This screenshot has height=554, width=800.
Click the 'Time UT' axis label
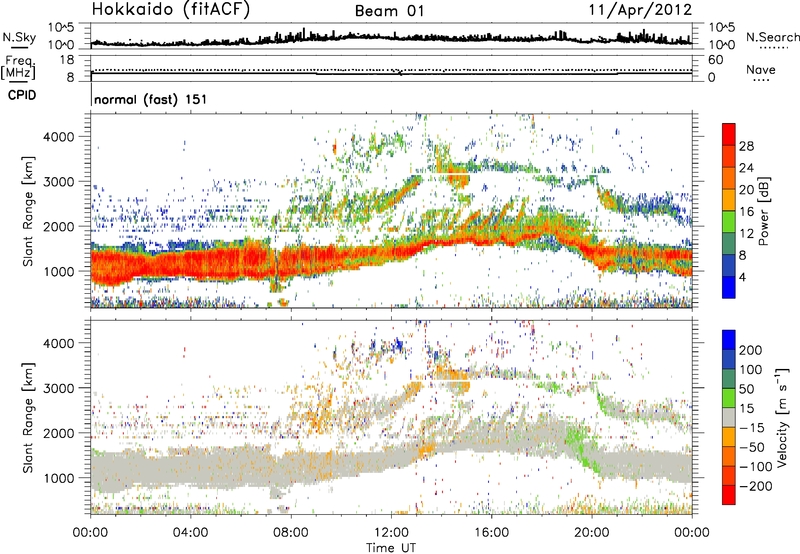coord(391,548)
